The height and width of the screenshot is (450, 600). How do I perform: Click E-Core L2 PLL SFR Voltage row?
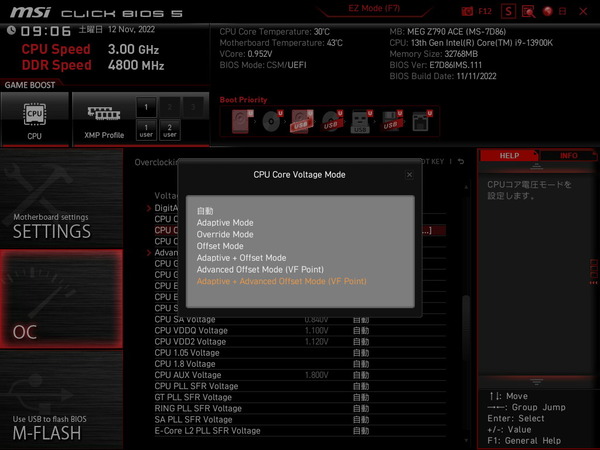(x=300, y=431)
